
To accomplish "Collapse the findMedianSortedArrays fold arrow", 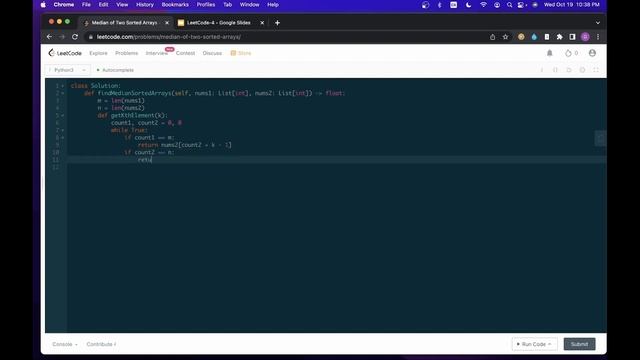I will coord(62,93).
